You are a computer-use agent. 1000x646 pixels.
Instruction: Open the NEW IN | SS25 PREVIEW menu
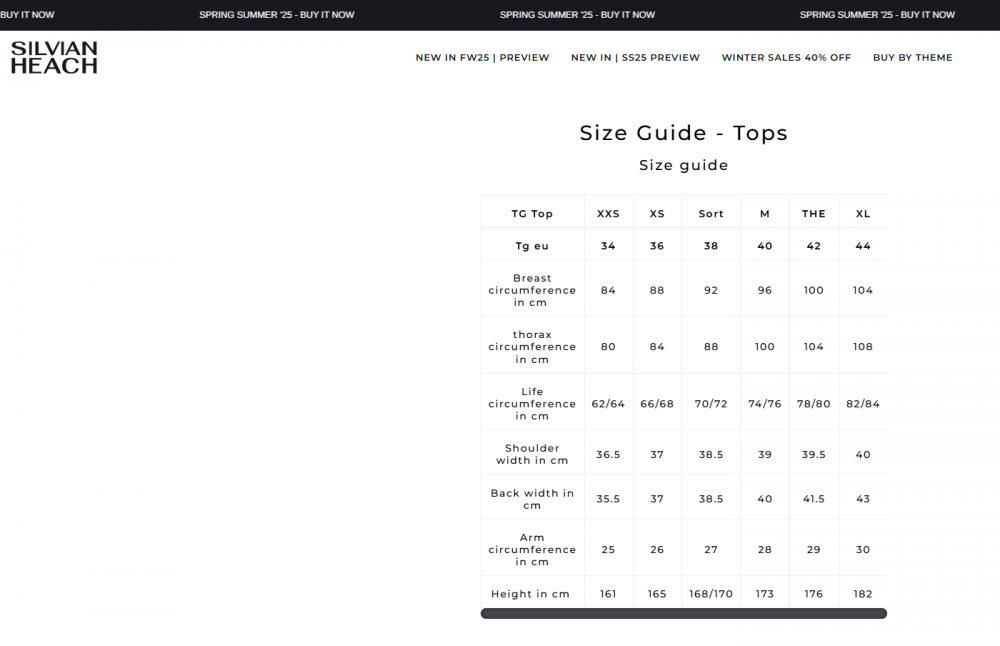[635, 58]
